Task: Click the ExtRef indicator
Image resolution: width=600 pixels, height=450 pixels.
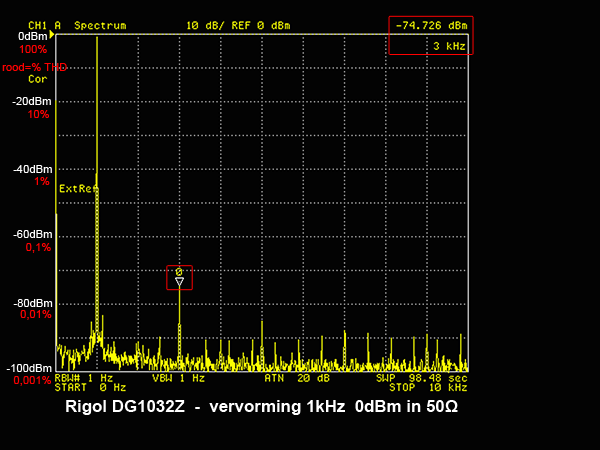Action: 78,189
